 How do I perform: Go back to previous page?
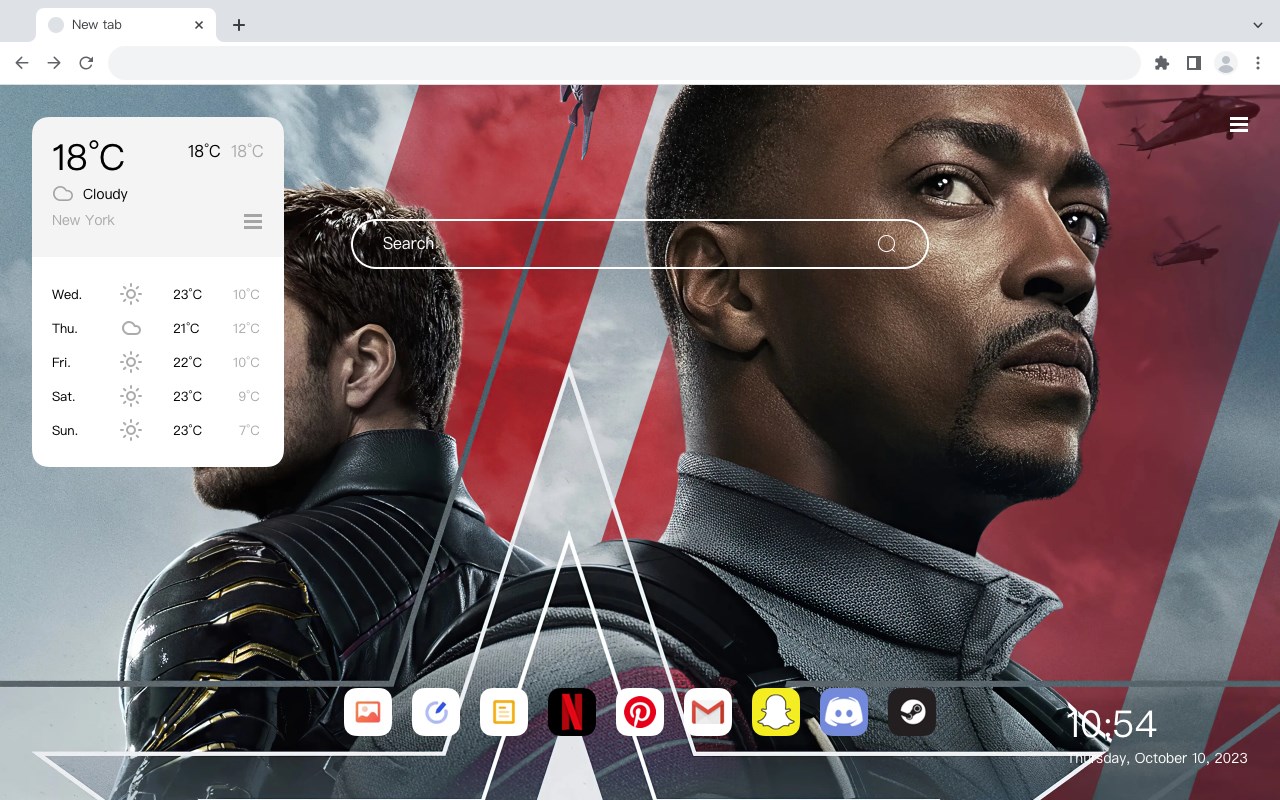(22, 63)
